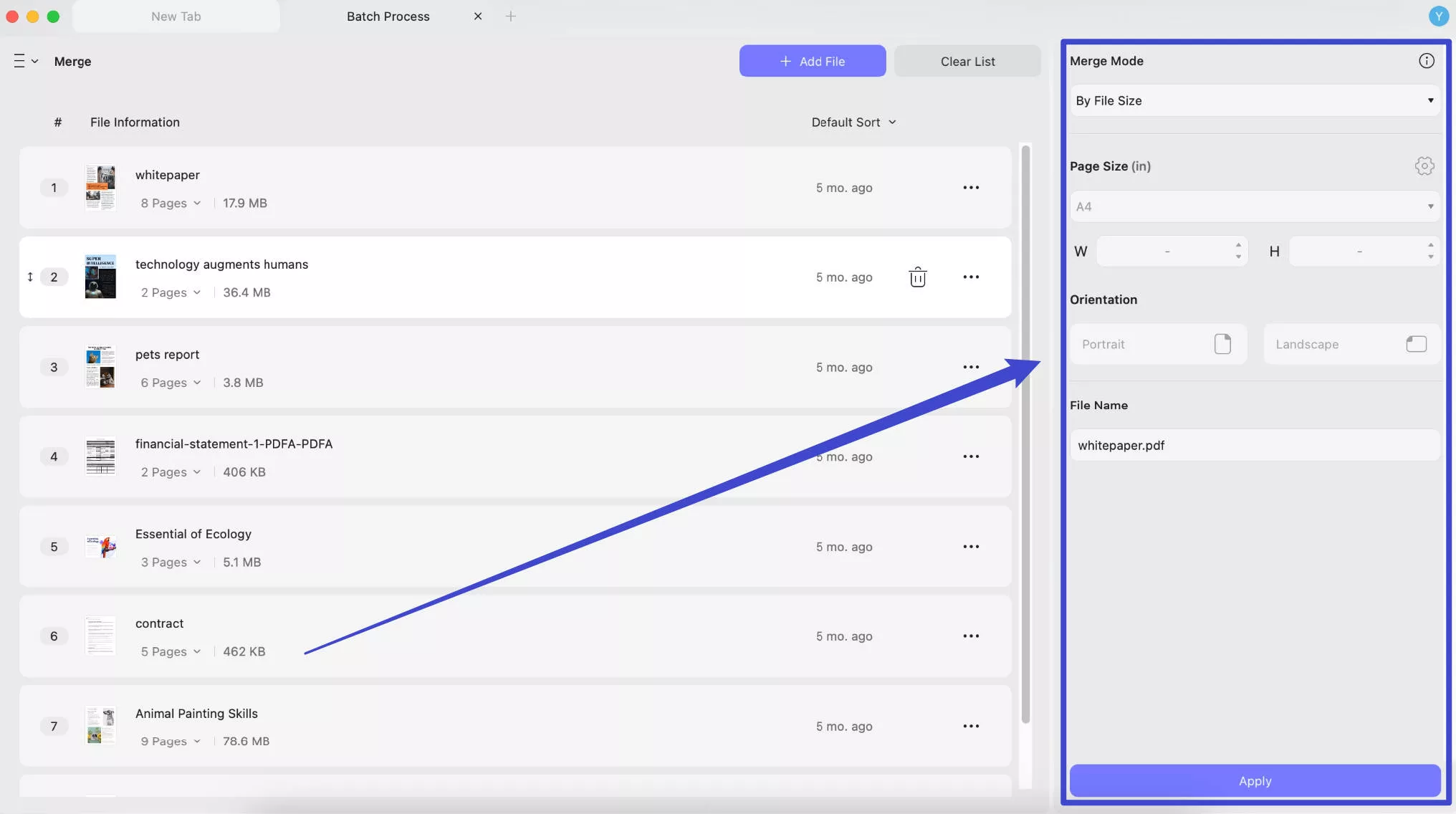The height and width of the screenshot is (814, 1456).
Task: Click the File Information column header
Action: click(135, 123)
